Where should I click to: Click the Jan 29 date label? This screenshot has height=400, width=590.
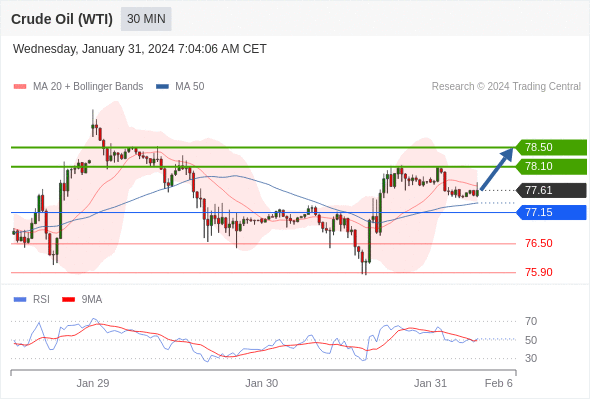[x=93, y=383]
